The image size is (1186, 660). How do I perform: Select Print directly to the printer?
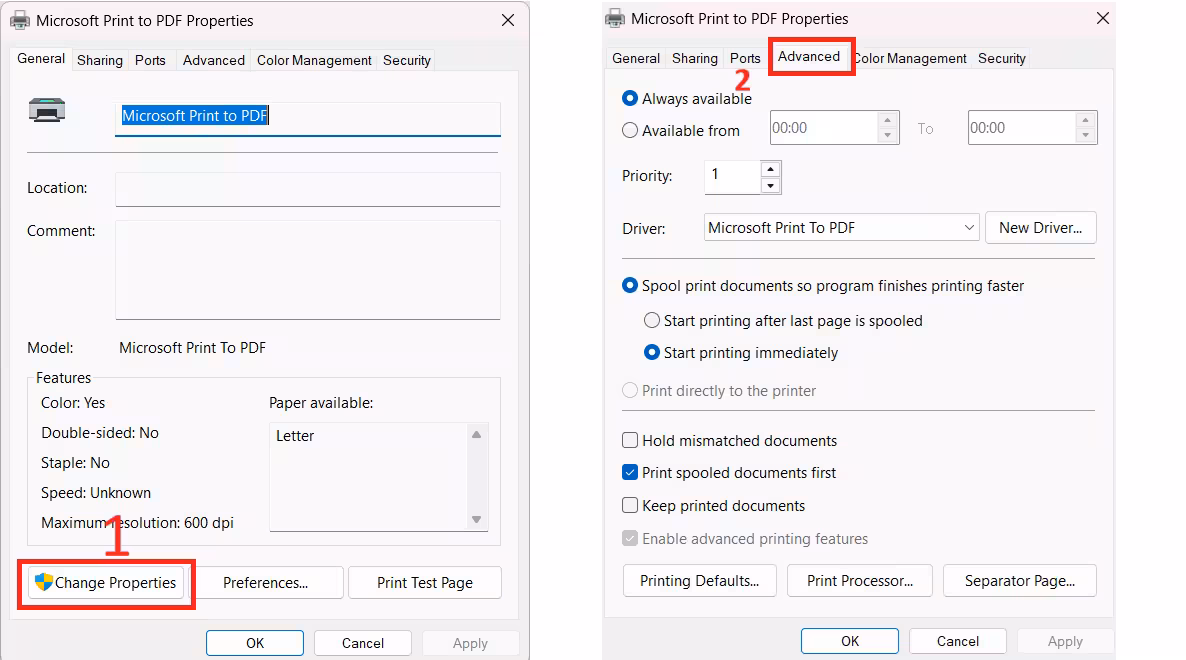pos(629,391)
